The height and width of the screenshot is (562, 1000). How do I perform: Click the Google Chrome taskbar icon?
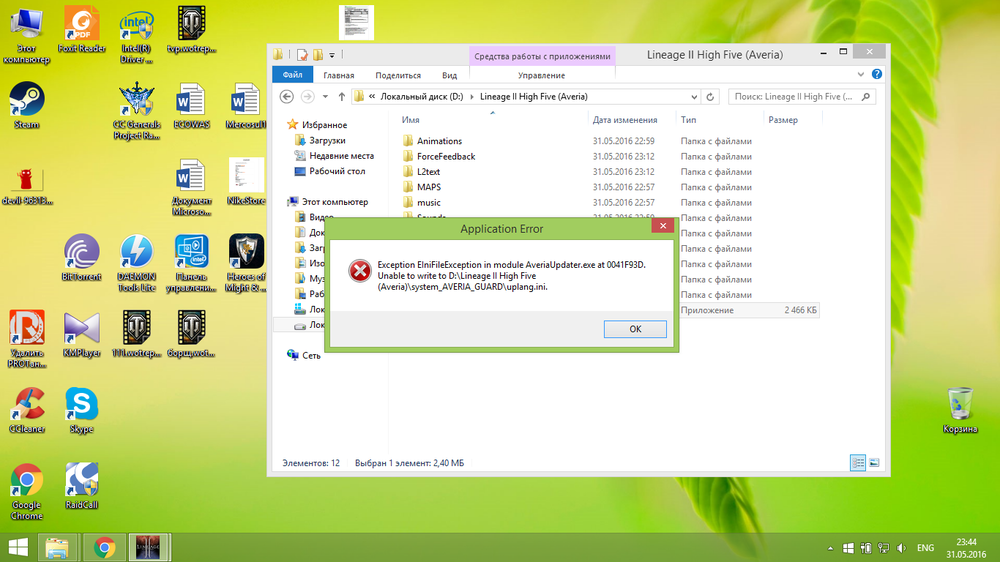(x=104, y=547)
